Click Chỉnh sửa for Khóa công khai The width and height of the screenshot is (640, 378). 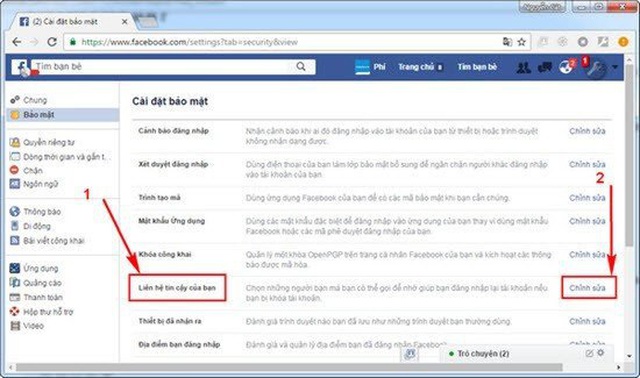(587, 255)
